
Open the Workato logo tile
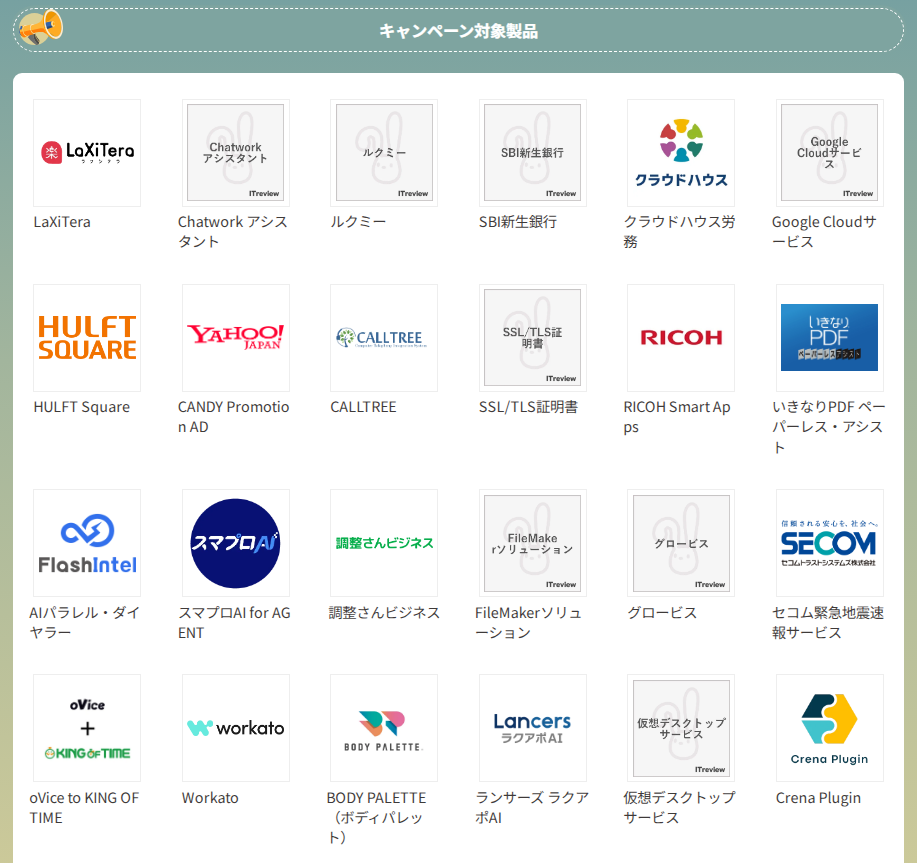(x=236, y=728)
